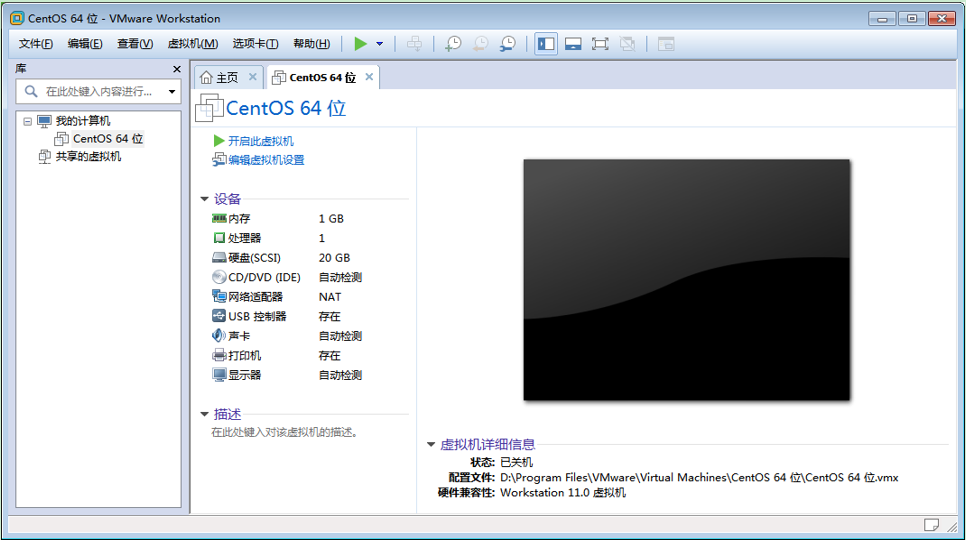966x540 pixels.
Task: Click the 处理器 processor device icon
Action: point(219,238)
